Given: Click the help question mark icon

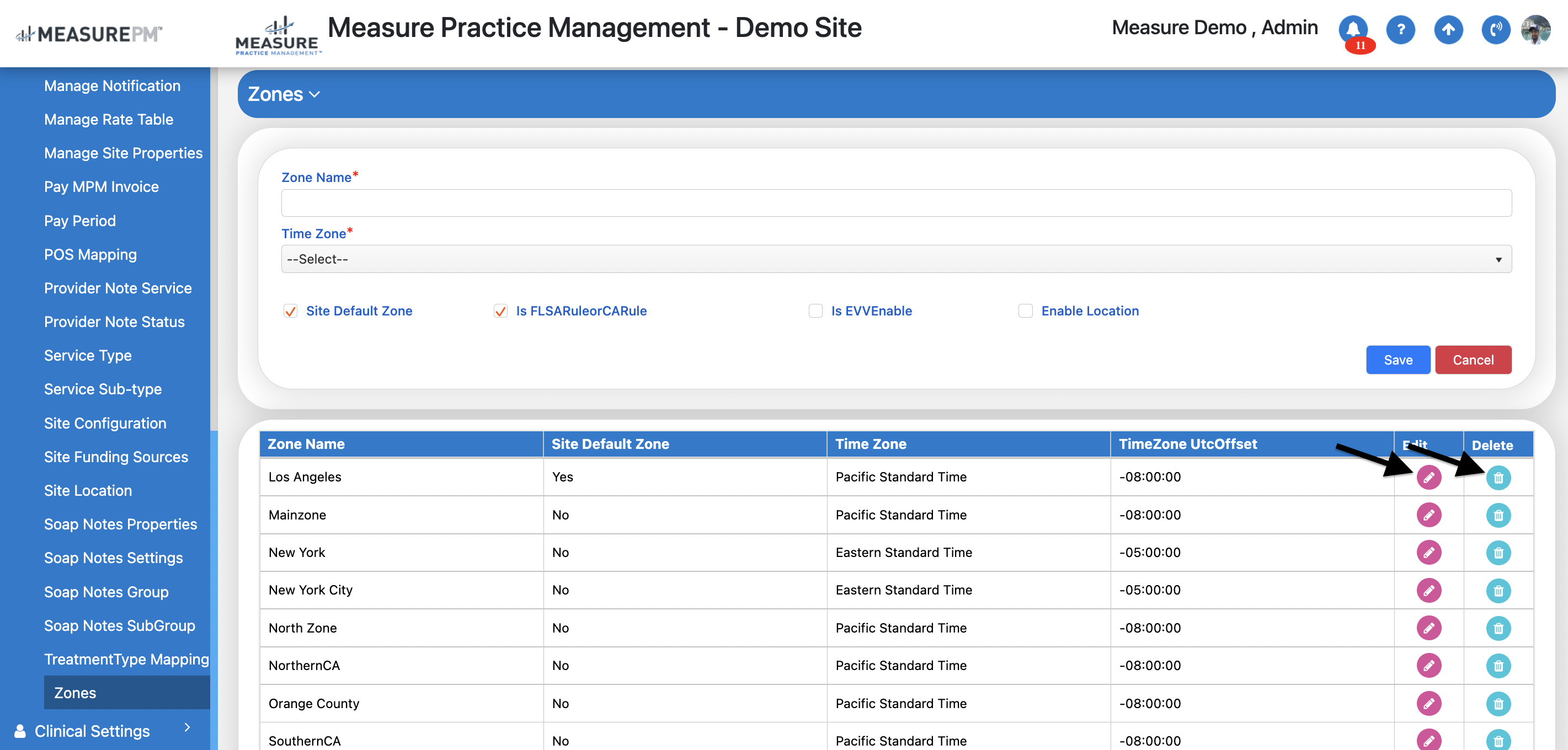Looking at the screenshot, I should click(x=1400, y=29).
